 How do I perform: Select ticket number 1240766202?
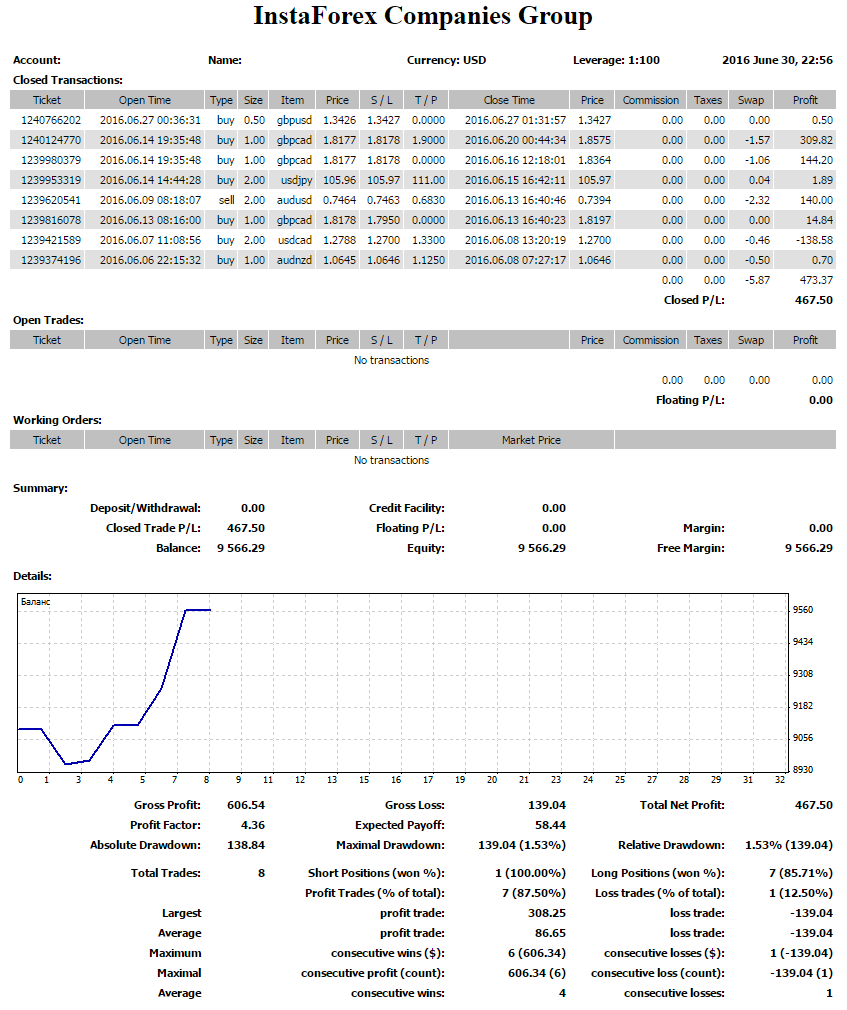click(x=51, y=120)
